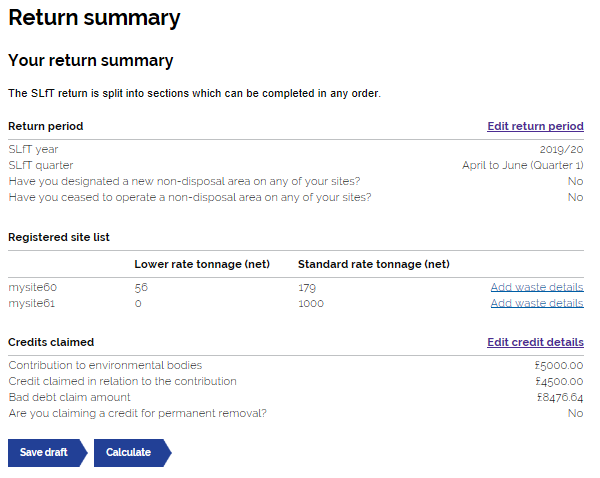Click the Standard rate tonnage column header
This screenshot has width=600, height=478.
tap(374, 264)
